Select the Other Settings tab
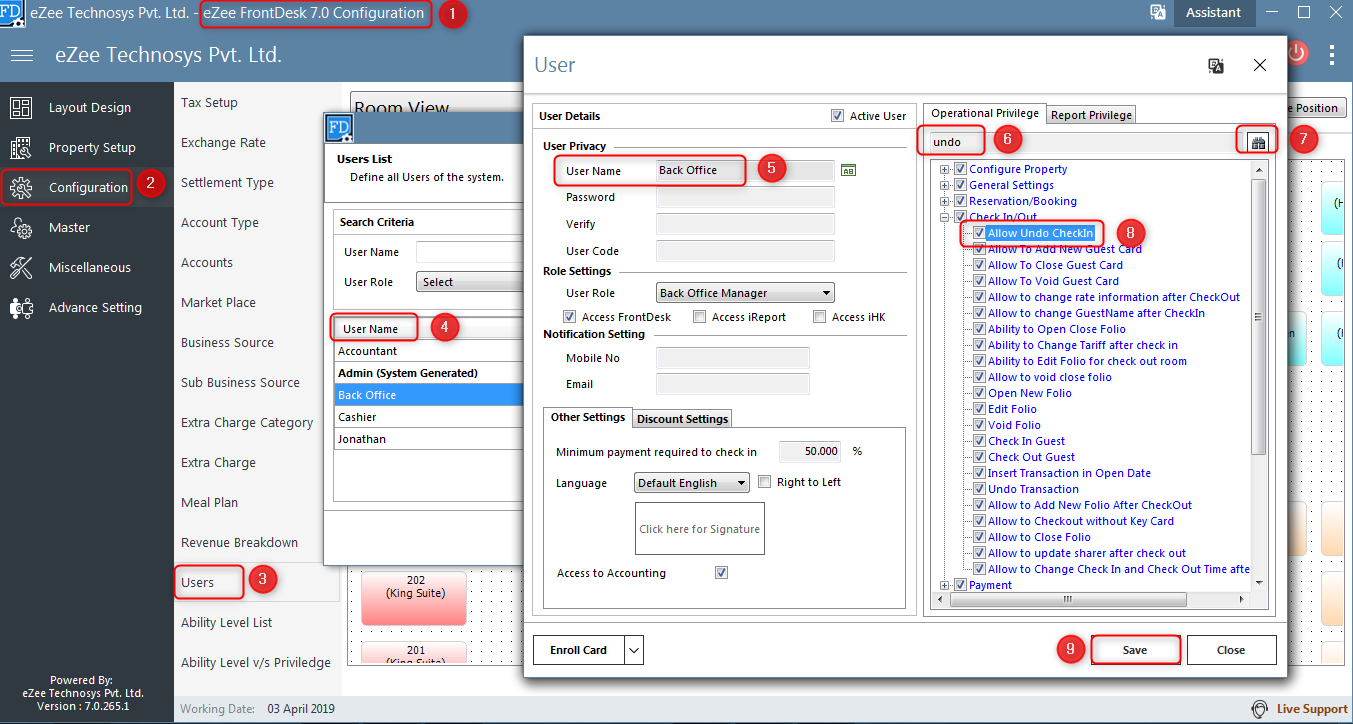 point(587,417)
